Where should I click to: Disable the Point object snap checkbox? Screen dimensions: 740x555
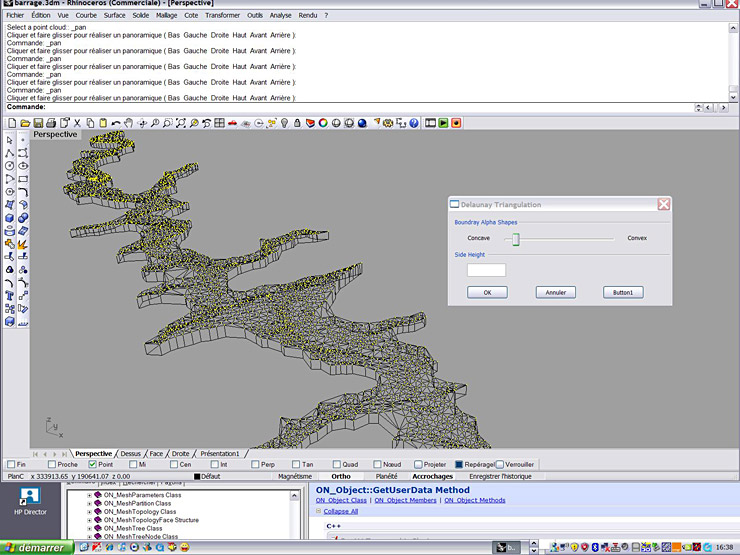(93, 464)
